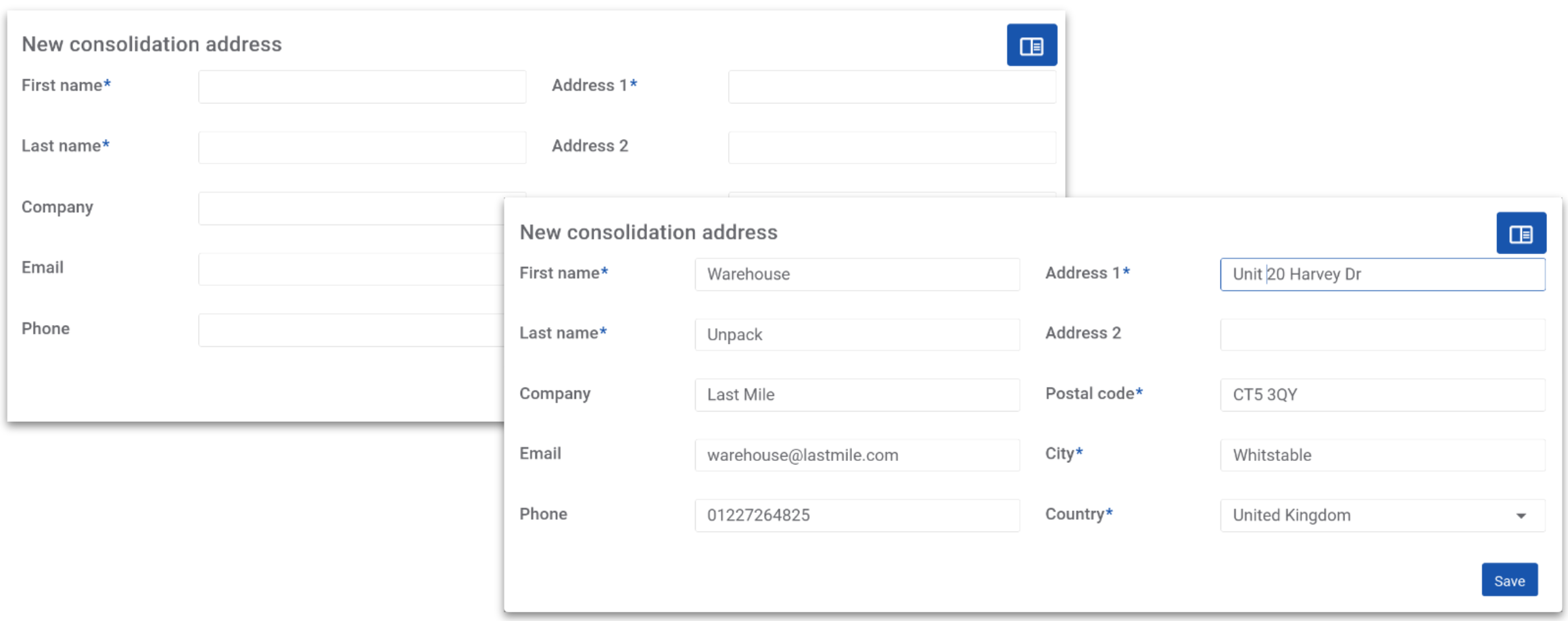Click the Phone field showing 01227264825
This screenshot has height=621, width=1568.
point(857,516)
